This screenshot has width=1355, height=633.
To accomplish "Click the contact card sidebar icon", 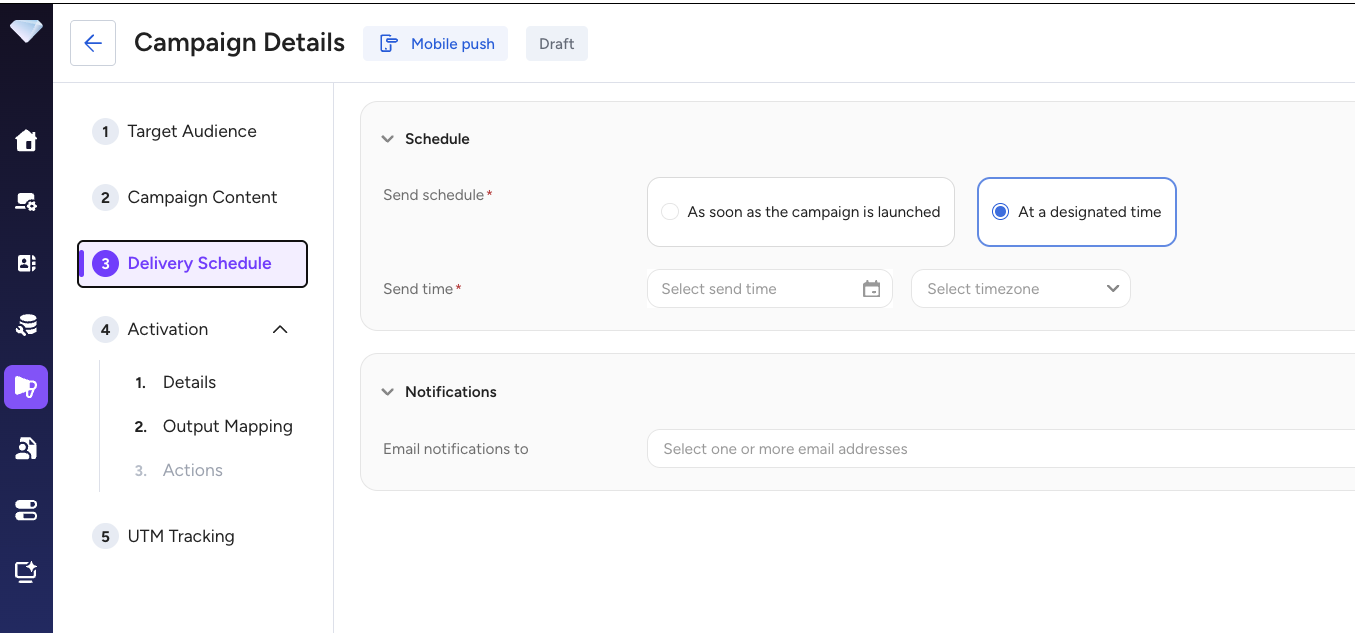I will tap(26, 263).
